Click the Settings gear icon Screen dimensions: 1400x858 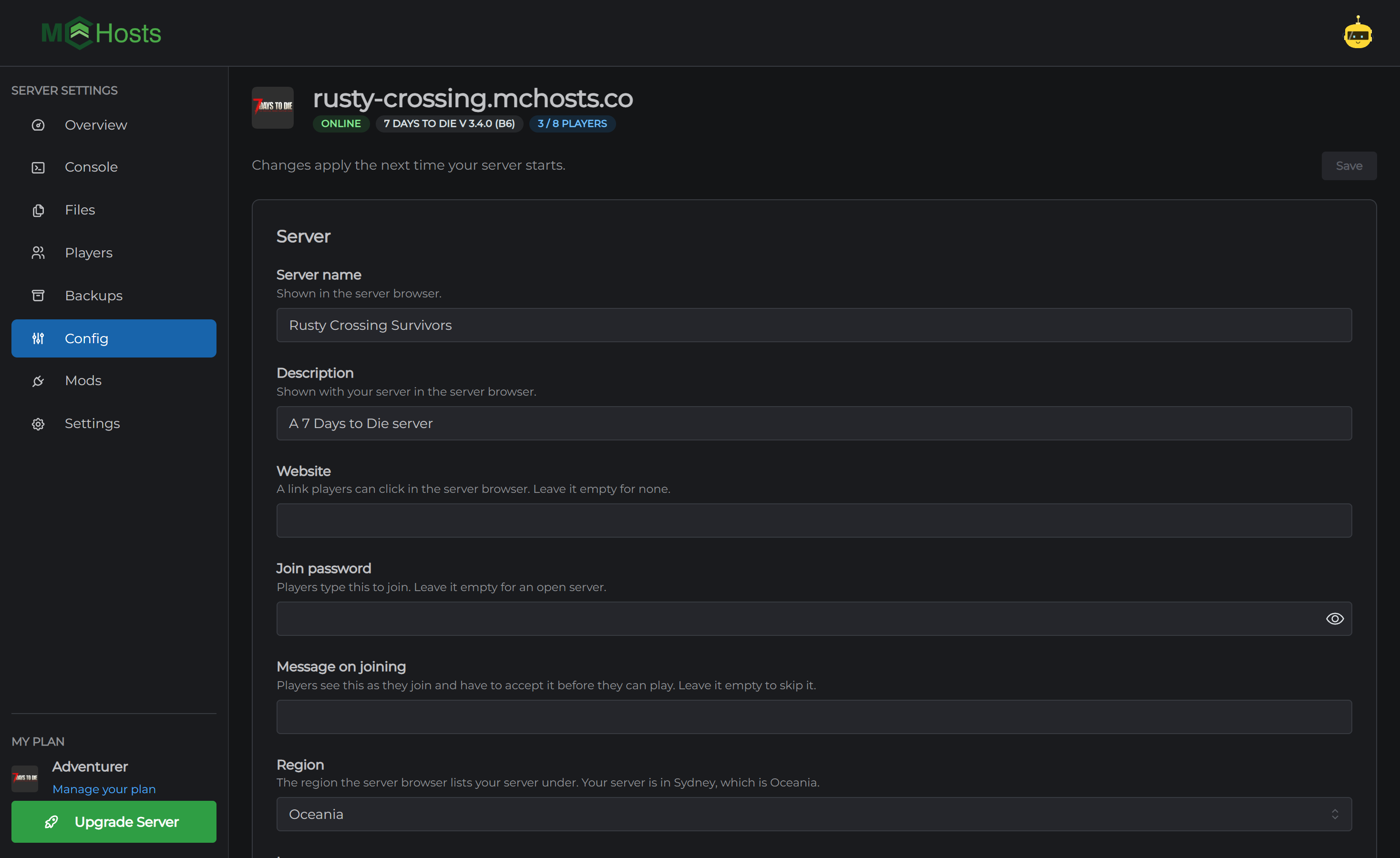[x=38, y=424]
